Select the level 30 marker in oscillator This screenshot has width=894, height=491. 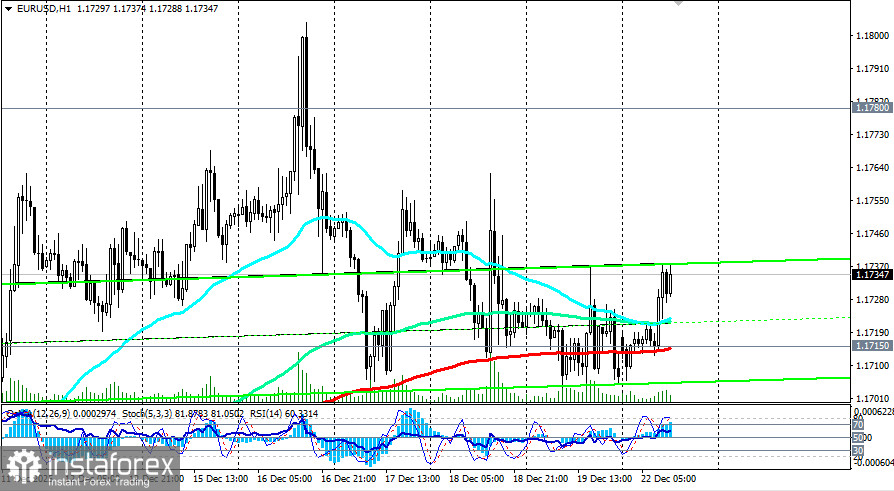pos(858,451)
